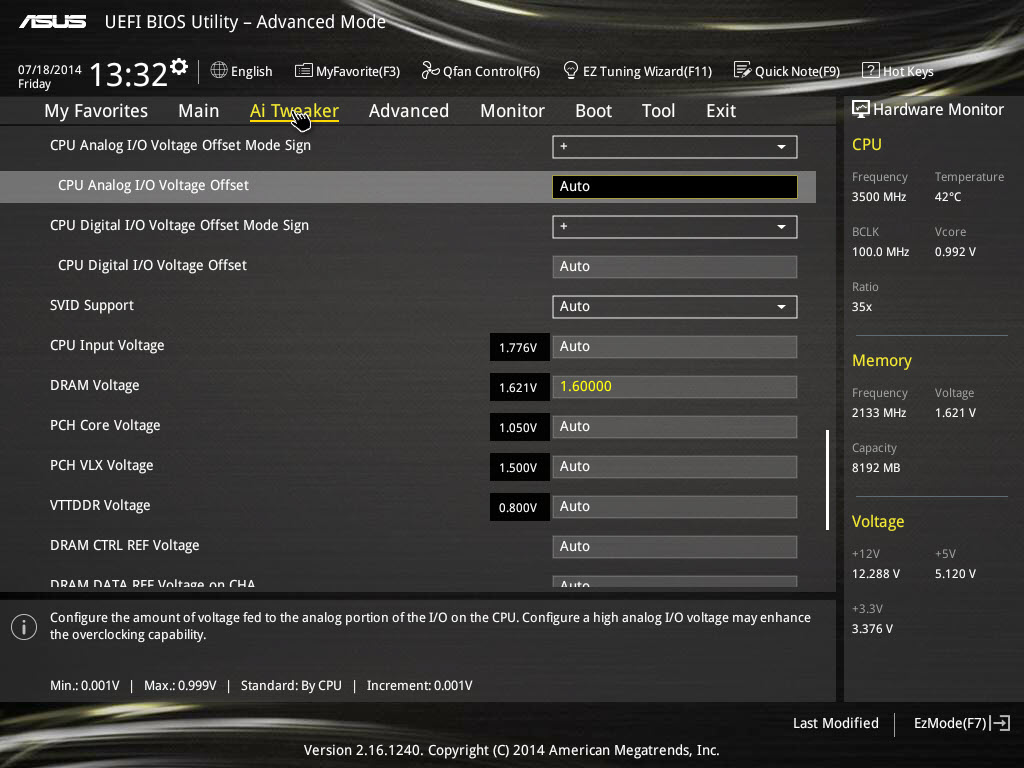Open the My Favorites tab
Viewport: 1024px width, 768px height.
pyautogui.click(x=96, y=111)
